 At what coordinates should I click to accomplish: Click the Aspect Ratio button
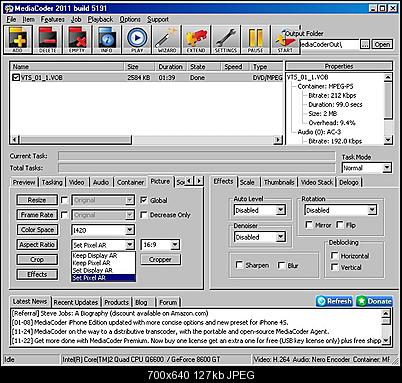coord(37,245)
